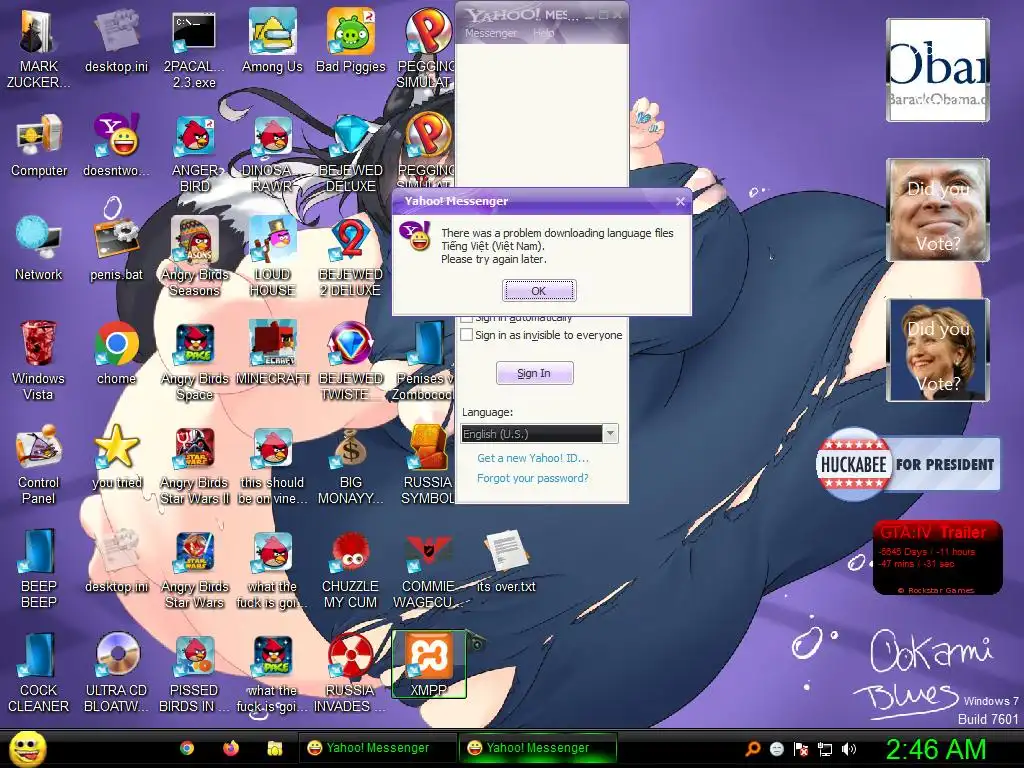This screenshot has height=768, width=1024.
Task: Toggle the Sign in automatically checkbox
Action: (x=466, y=319)
